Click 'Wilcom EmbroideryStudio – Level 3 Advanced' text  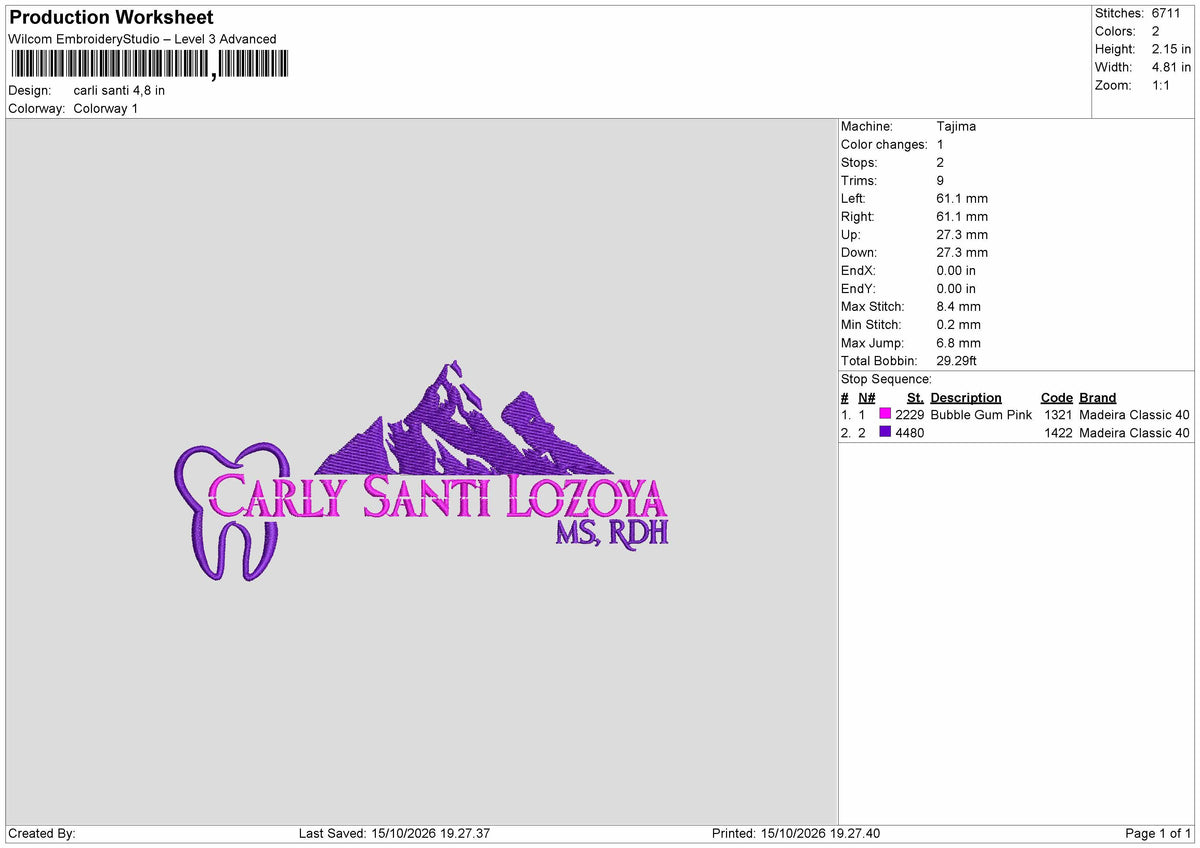pos(142,39)
